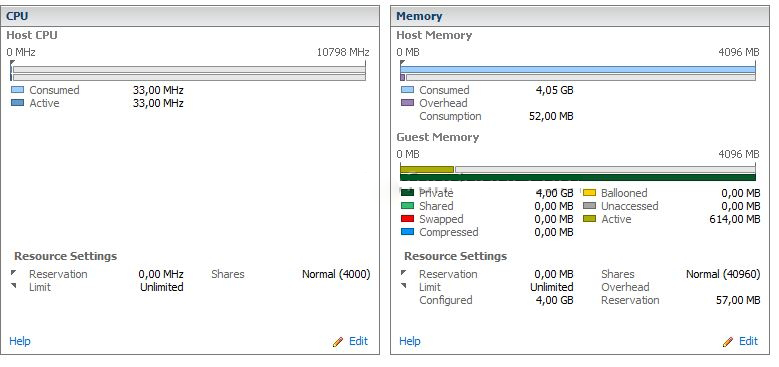This screenshot has height=367, width=779.
Task: Click the Overhead Consumption purple swatch
Action: (407, 103)
